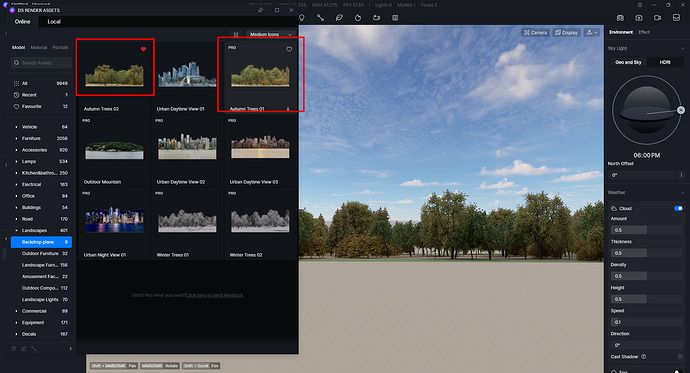Click the cloud Amount slider
690x373 pixels.
pyautogui.click(x=646, y=230)
